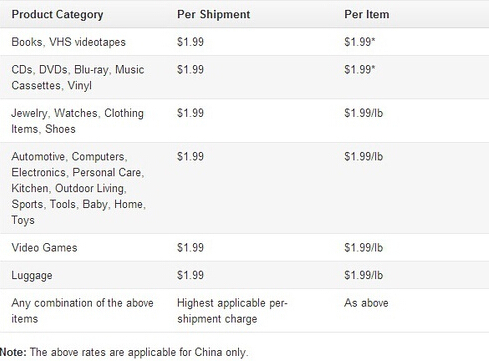This screenshot has width=489, height=361.
Task: Click the Per Item column header
Action: click(367, 14)
